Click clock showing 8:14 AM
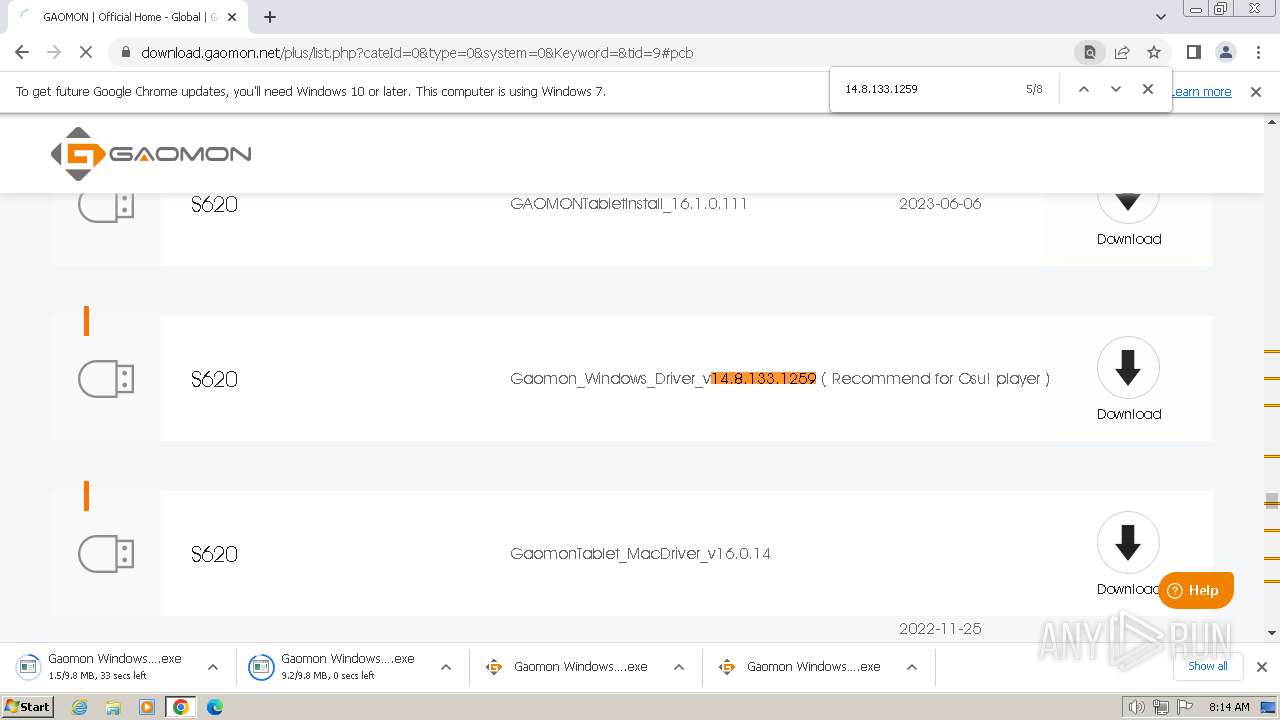Screen dimensions: 1280x720 coord(1229,707)
